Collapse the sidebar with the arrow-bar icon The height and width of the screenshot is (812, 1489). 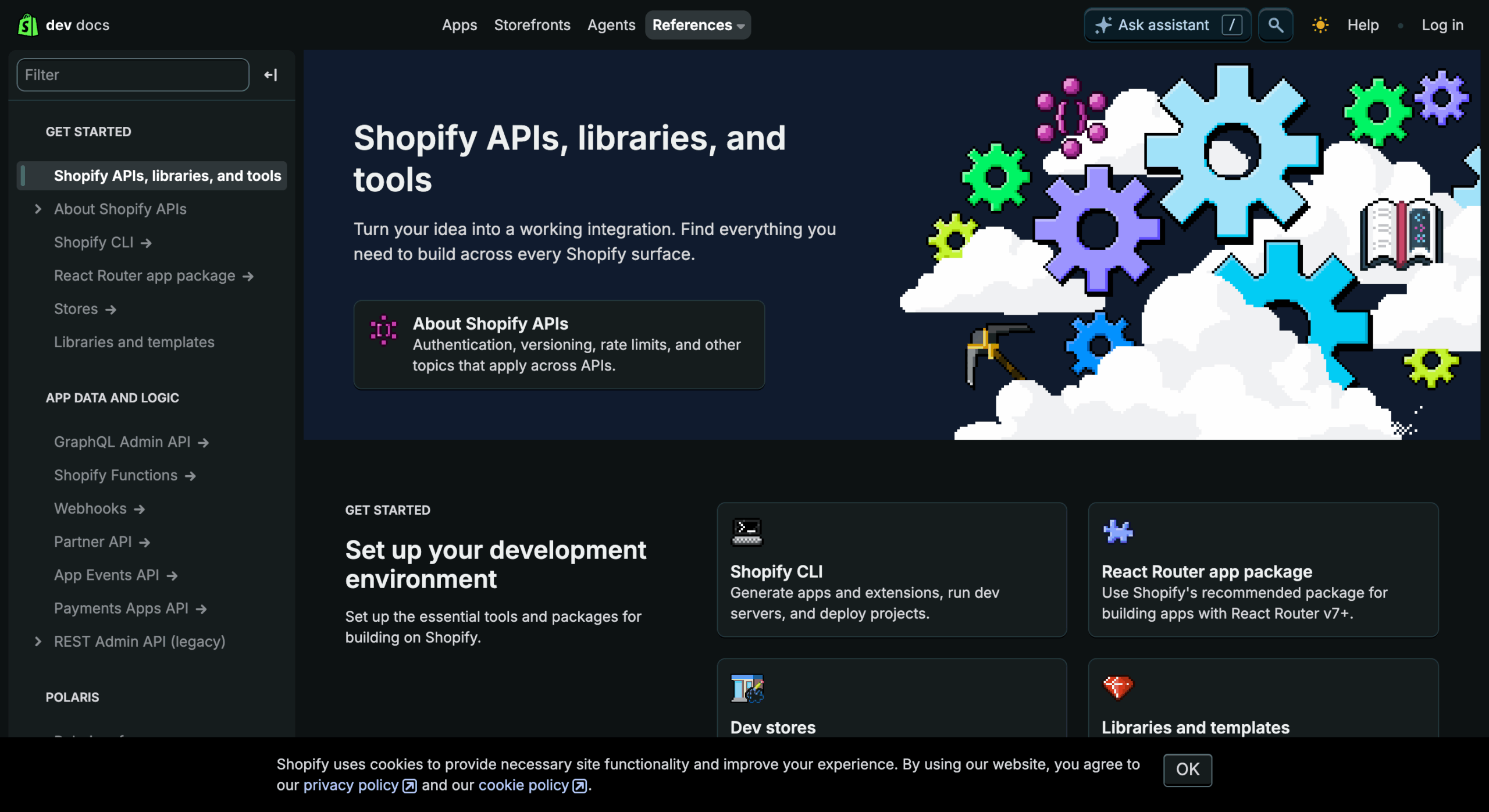pos(270,75)
